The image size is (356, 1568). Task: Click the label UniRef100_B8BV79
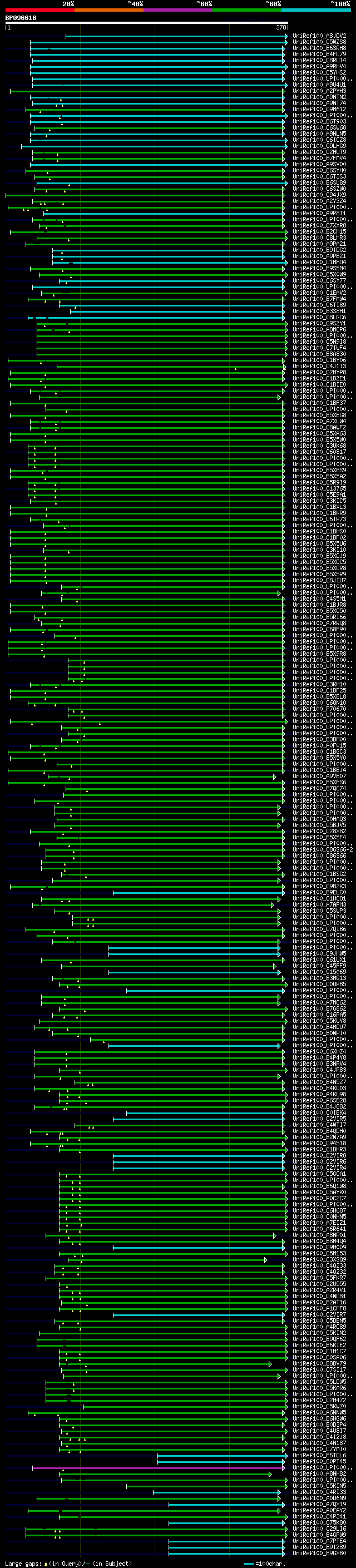click(x=319, y=1363)
